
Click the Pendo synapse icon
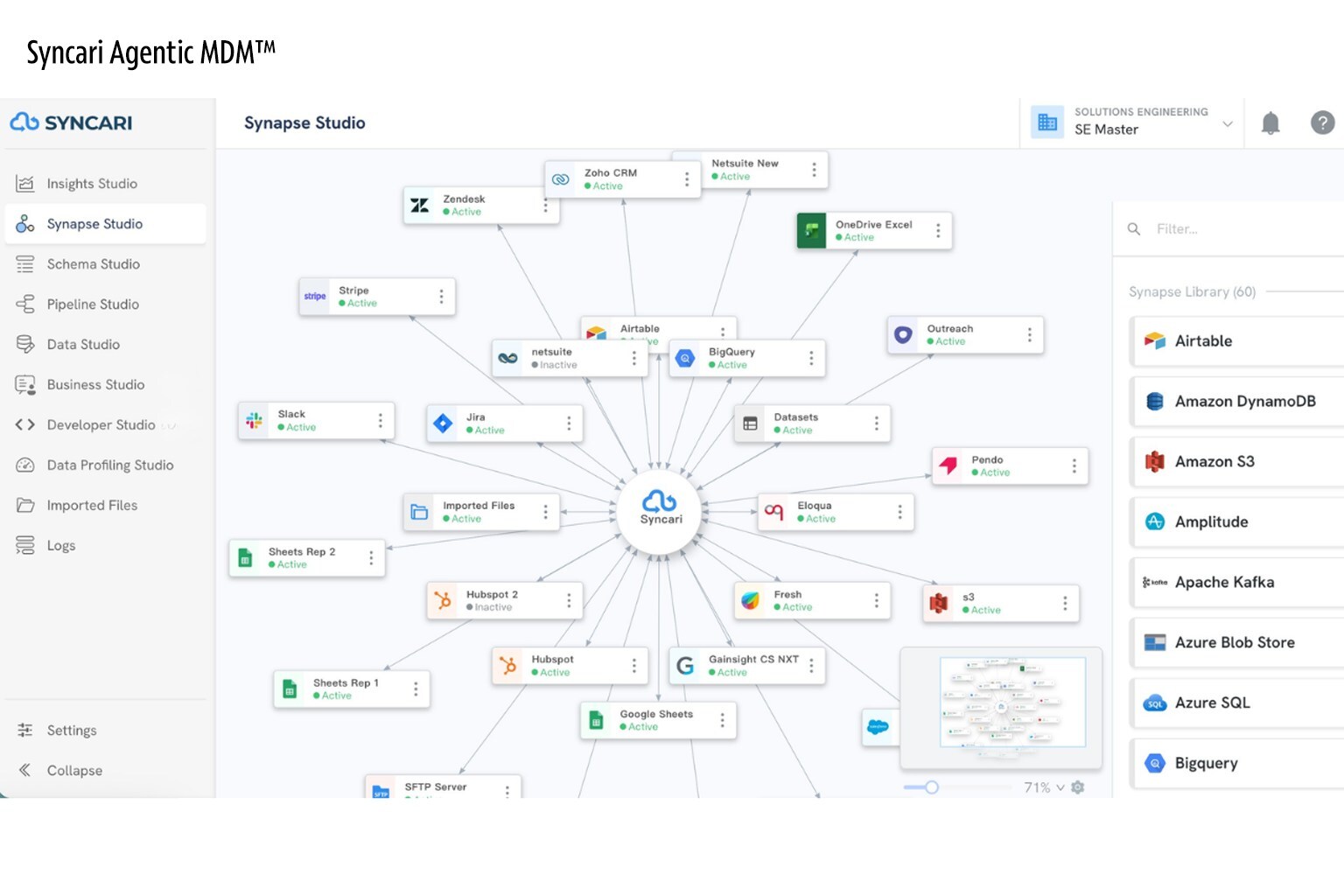pyautogui.click(x=948, y=465)
